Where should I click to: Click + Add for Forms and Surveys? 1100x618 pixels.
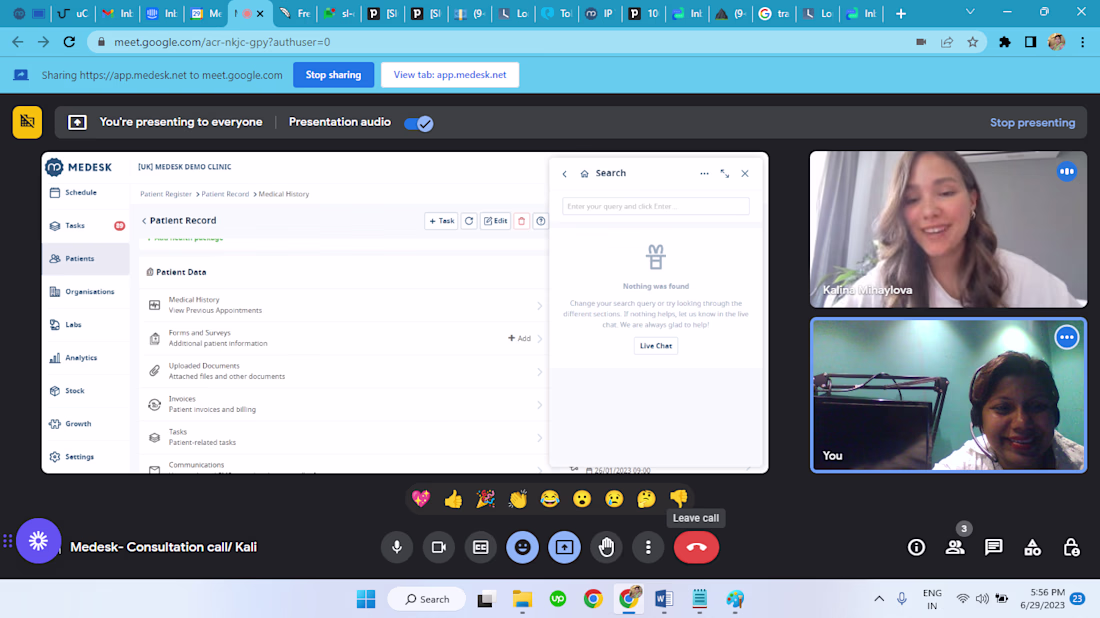coord(519,339)
